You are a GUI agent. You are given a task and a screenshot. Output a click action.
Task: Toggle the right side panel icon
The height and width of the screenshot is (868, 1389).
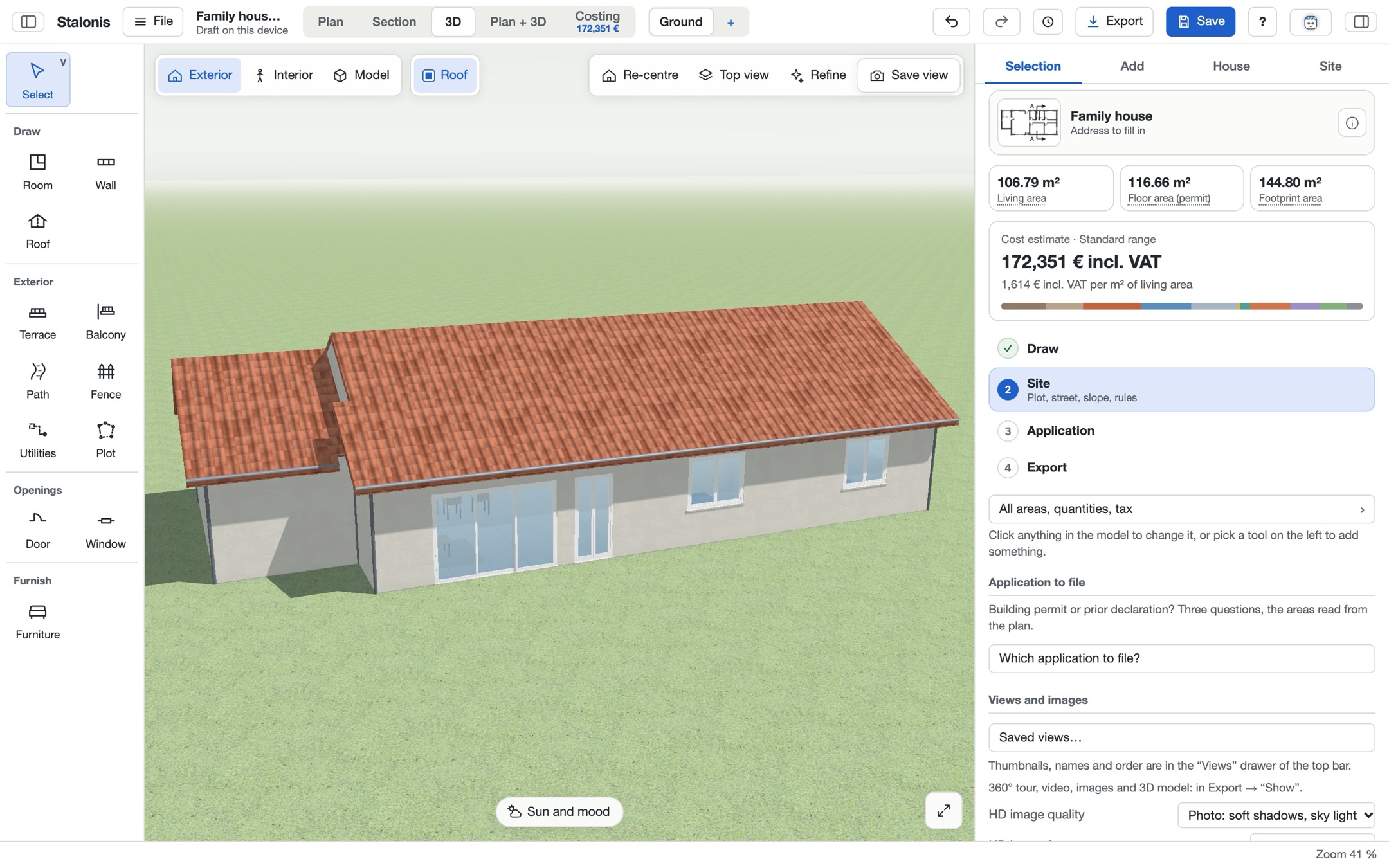(1361, 22)
